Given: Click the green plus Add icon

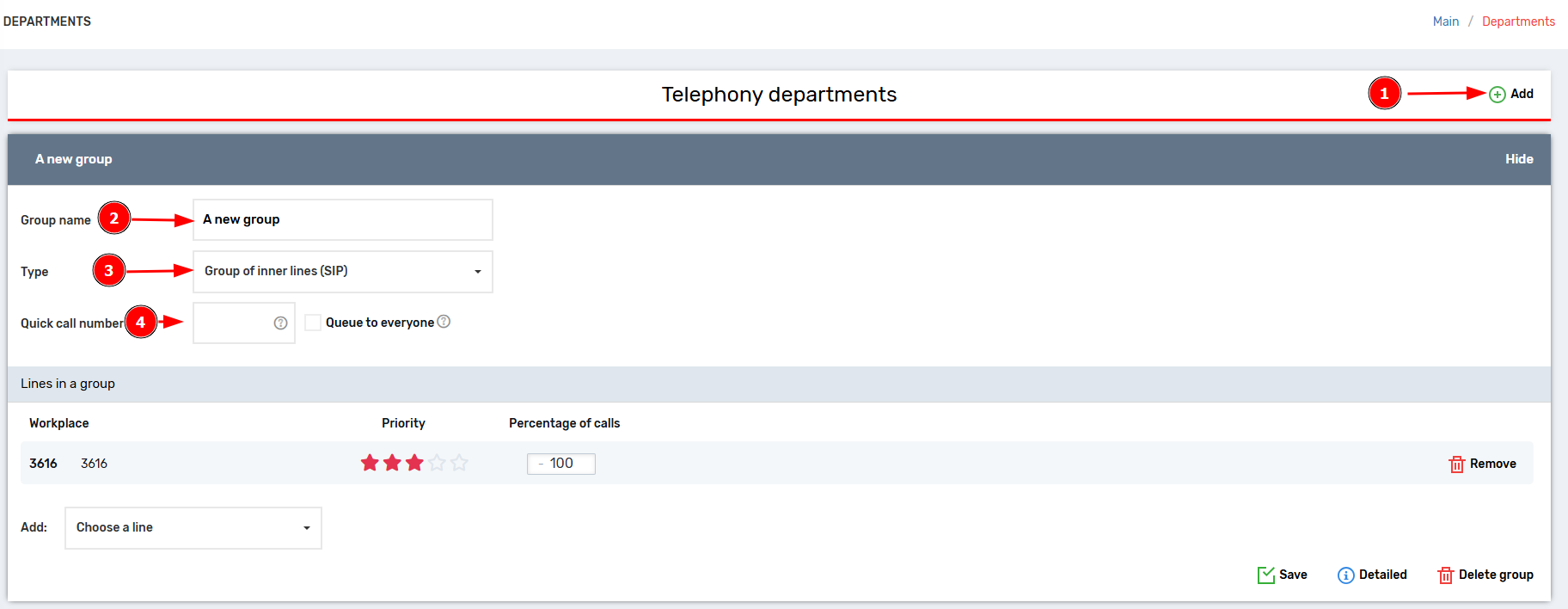Looking at the screenshot, I should [x=1497, y=95].
